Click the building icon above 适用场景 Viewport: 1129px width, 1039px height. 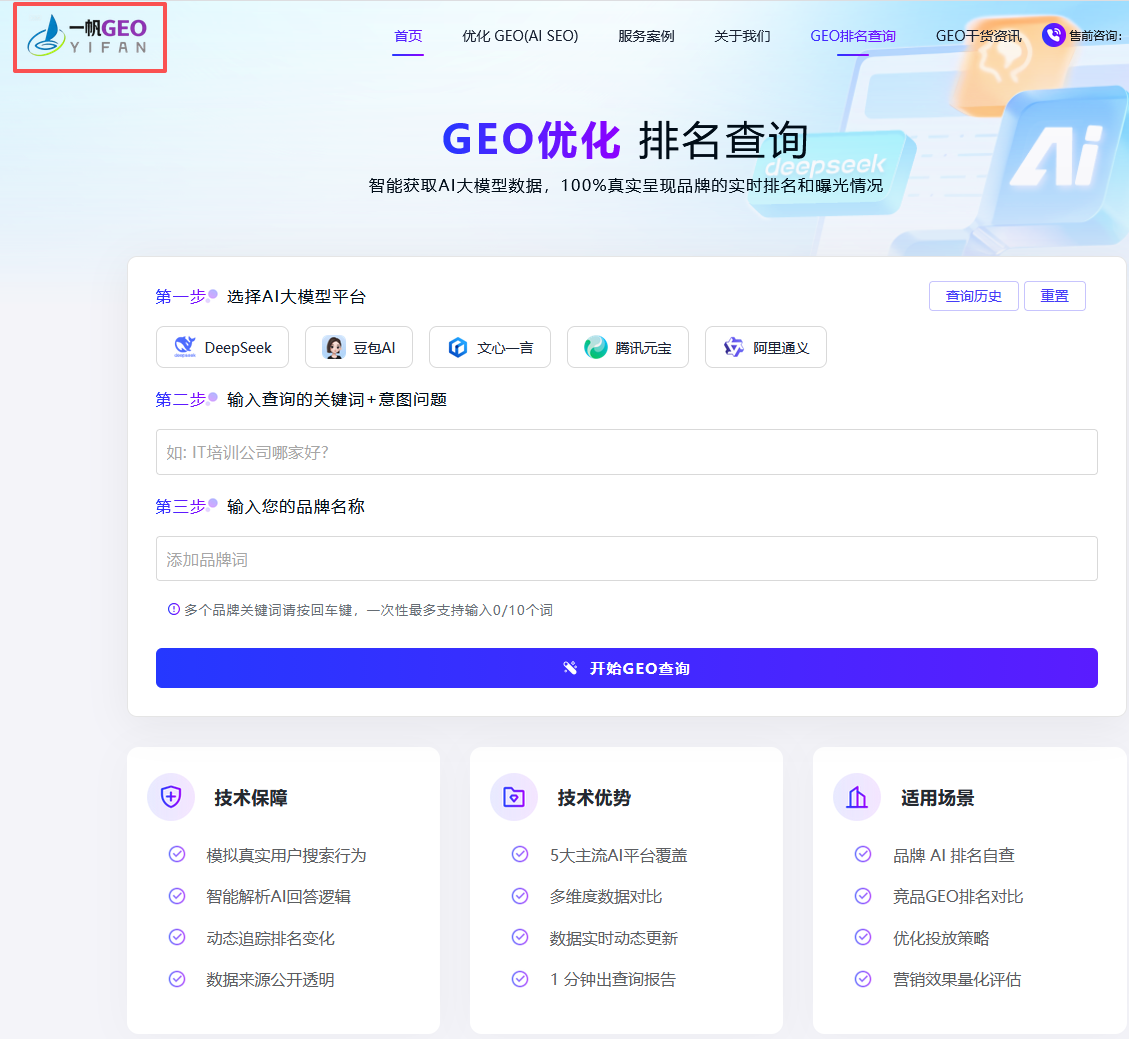pyautogui.click(x=857, y=797)
